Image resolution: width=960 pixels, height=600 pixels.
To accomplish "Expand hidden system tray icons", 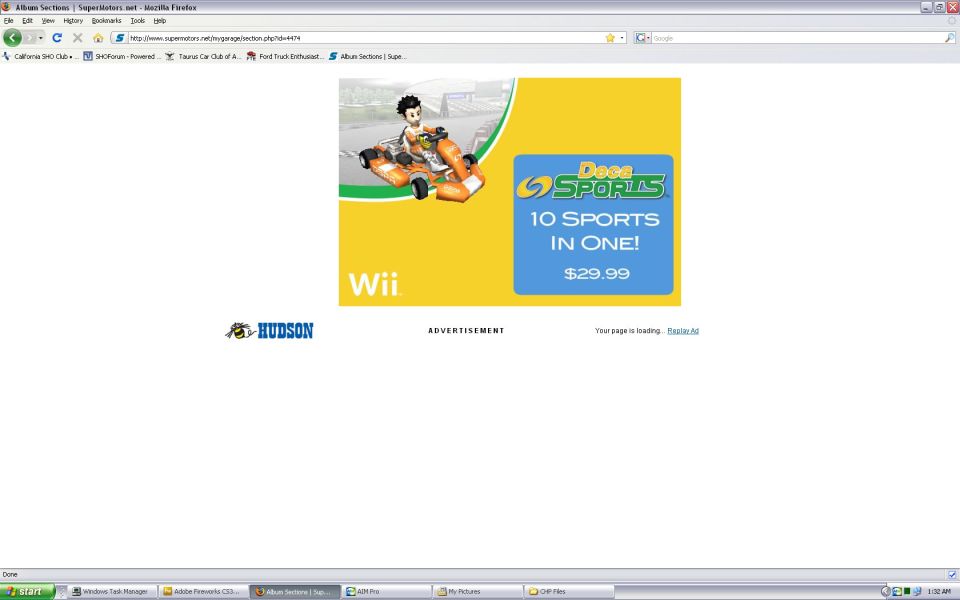I will click(885, 591).
